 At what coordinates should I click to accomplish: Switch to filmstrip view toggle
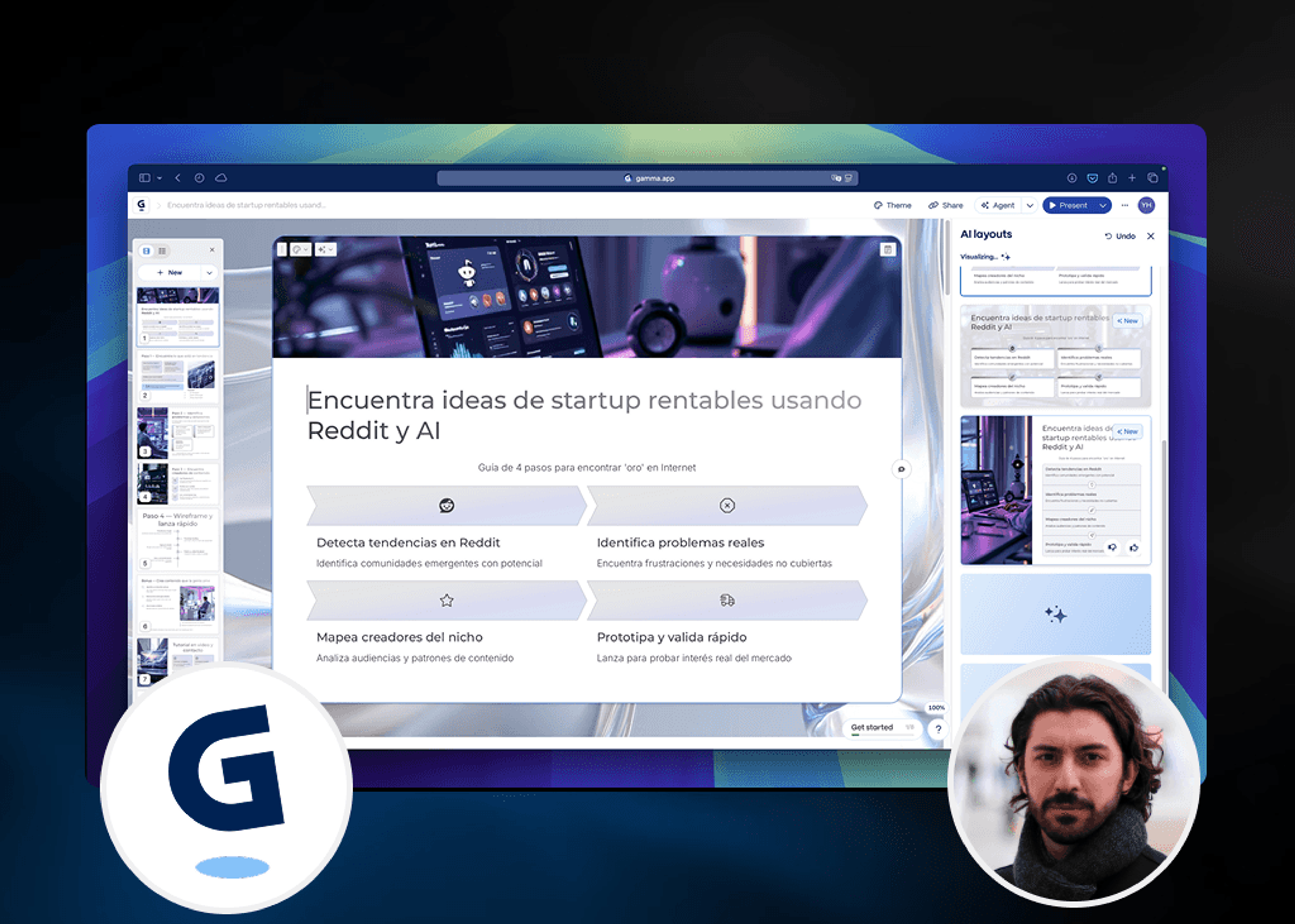pyautogui.click(x=146, y=251)
